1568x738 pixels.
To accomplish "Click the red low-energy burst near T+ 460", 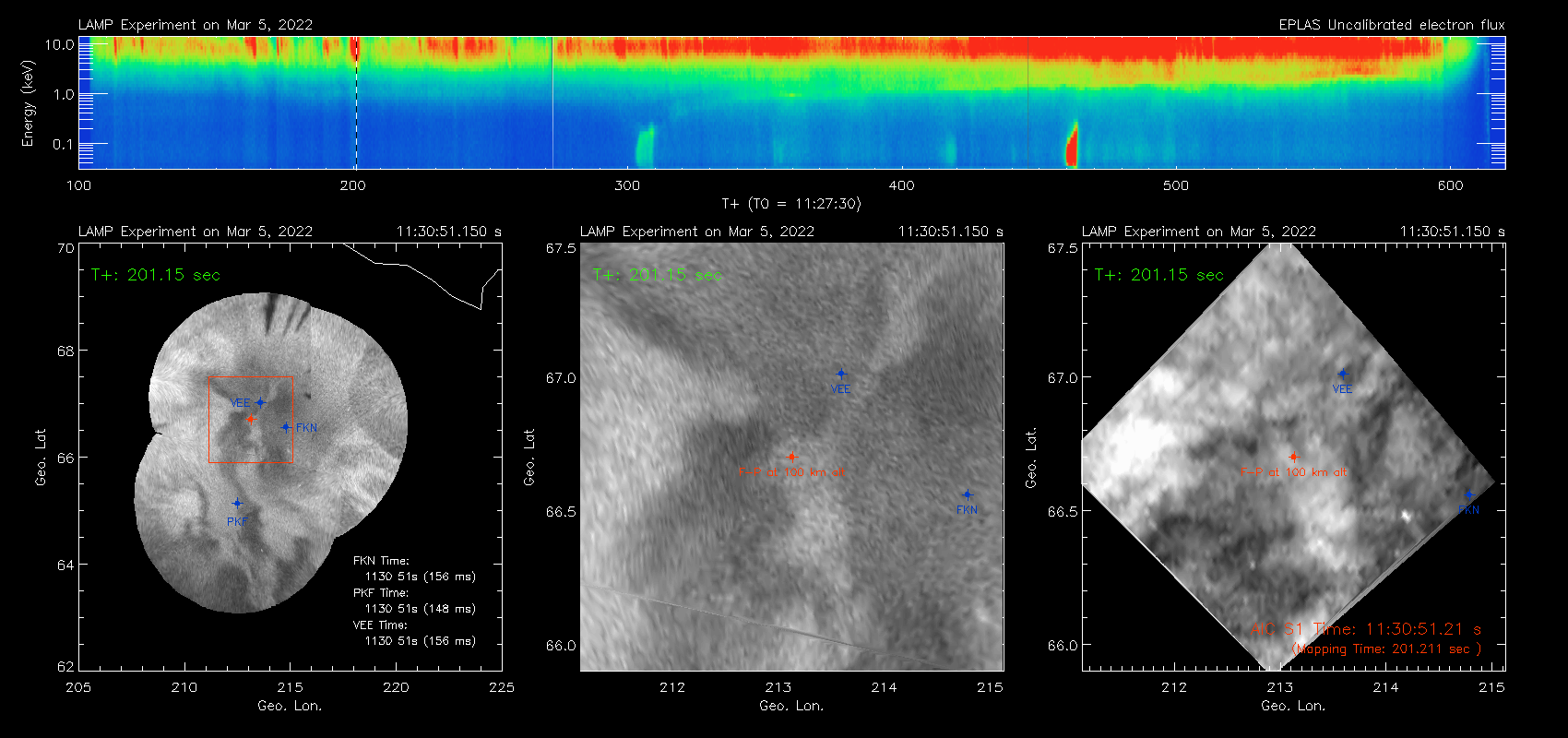I will coord(1072,145).
